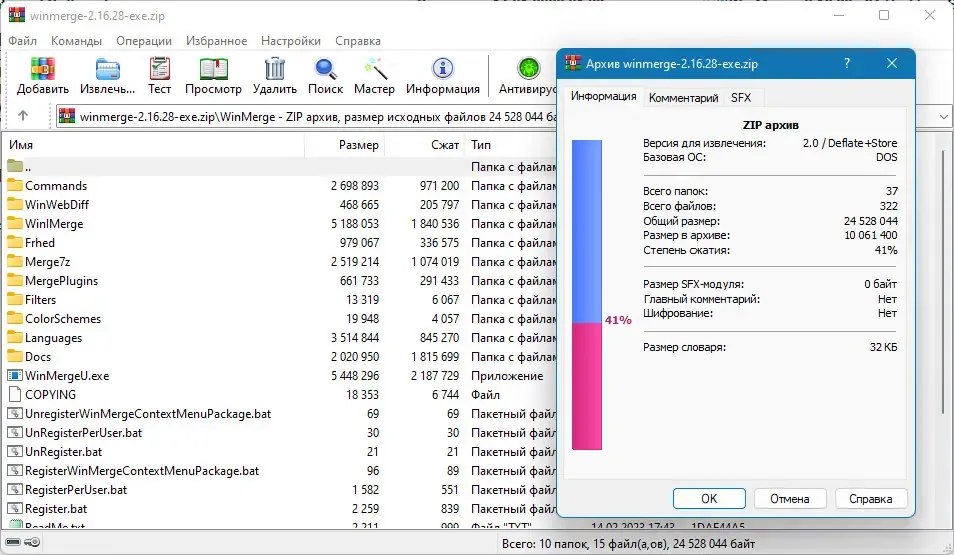Select the MergePlugins folder row

[x=281, y=281]
